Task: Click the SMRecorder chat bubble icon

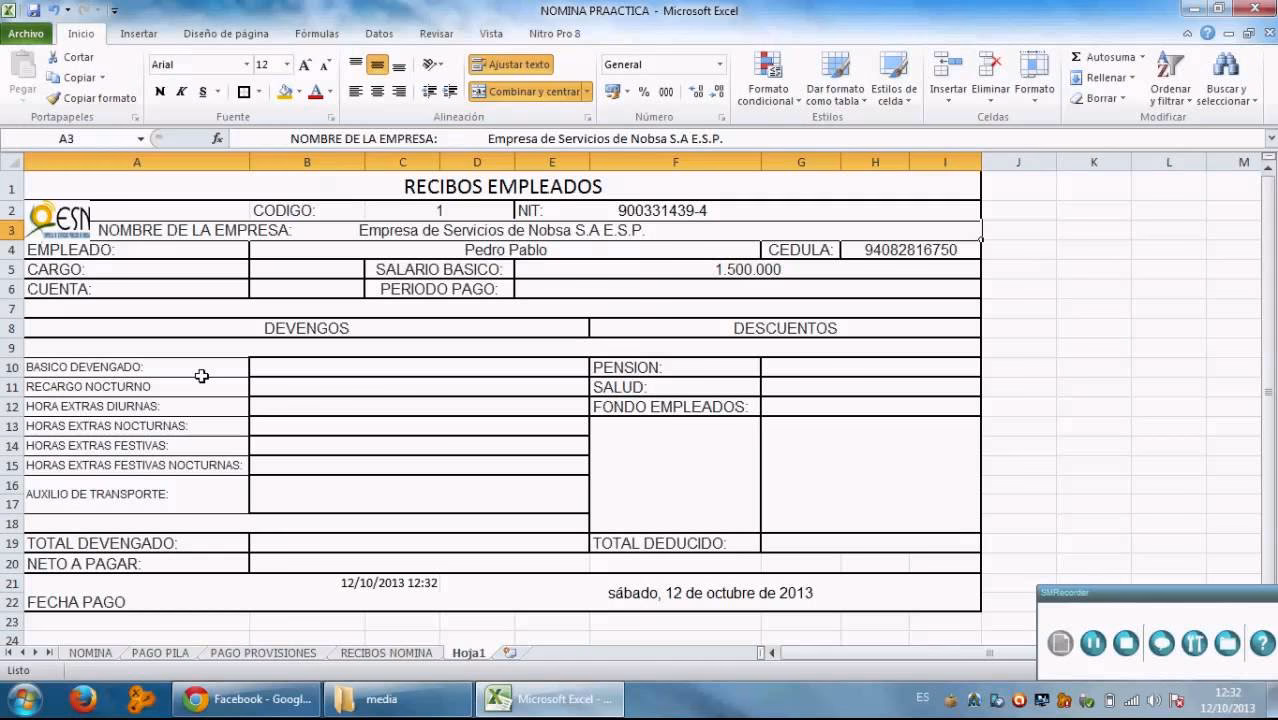Action: pos(1160,643)
